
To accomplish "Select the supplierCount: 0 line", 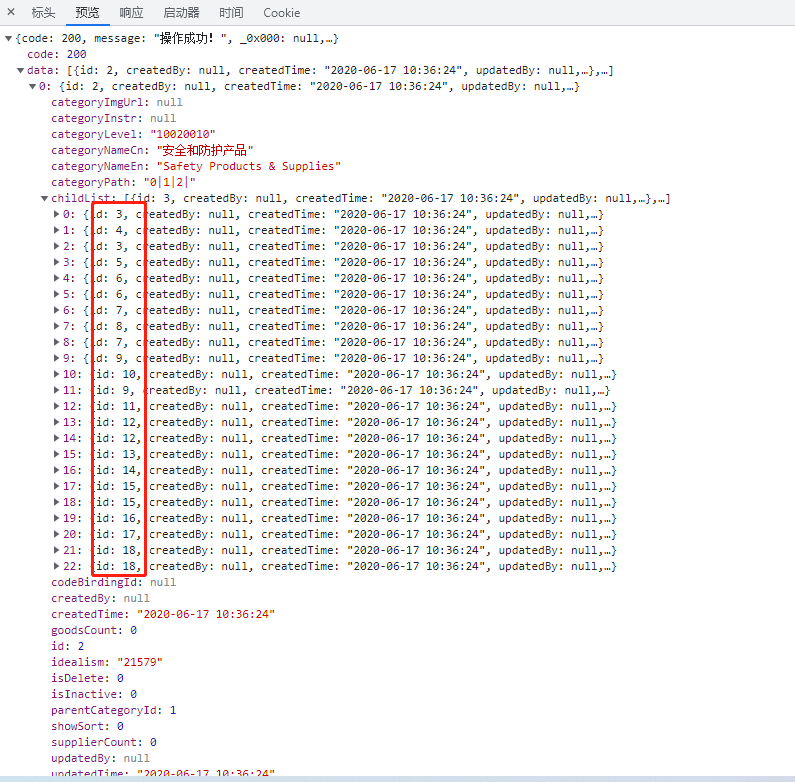I will coord(104,742).
